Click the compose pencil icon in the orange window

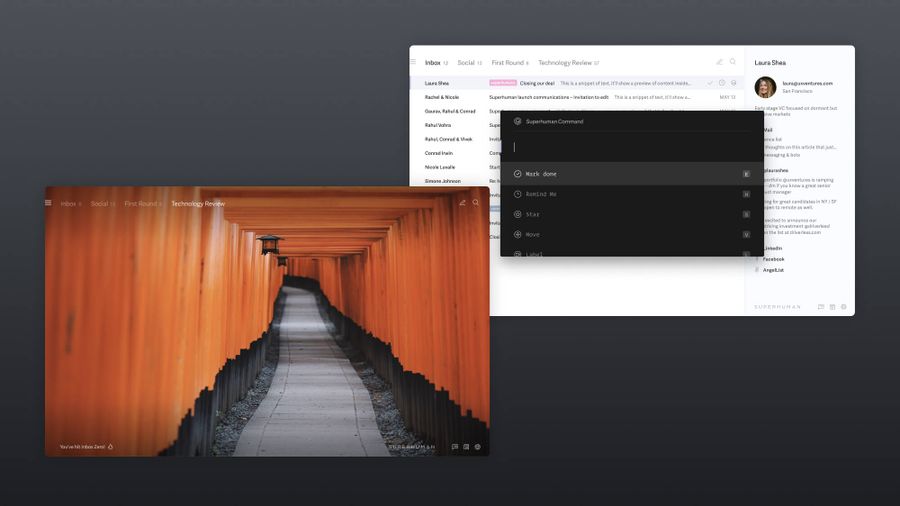[462, 203]
